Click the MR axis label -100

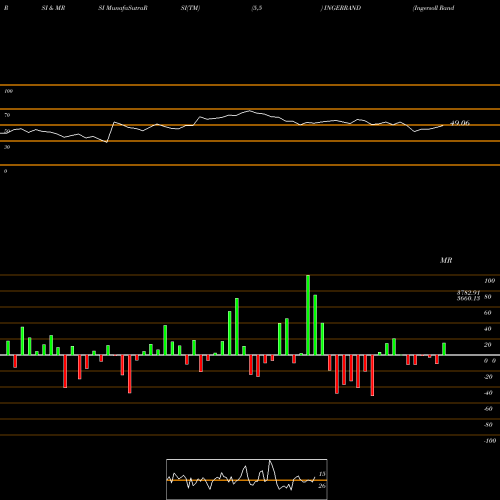pyautogui.click(x=490, y=441)
